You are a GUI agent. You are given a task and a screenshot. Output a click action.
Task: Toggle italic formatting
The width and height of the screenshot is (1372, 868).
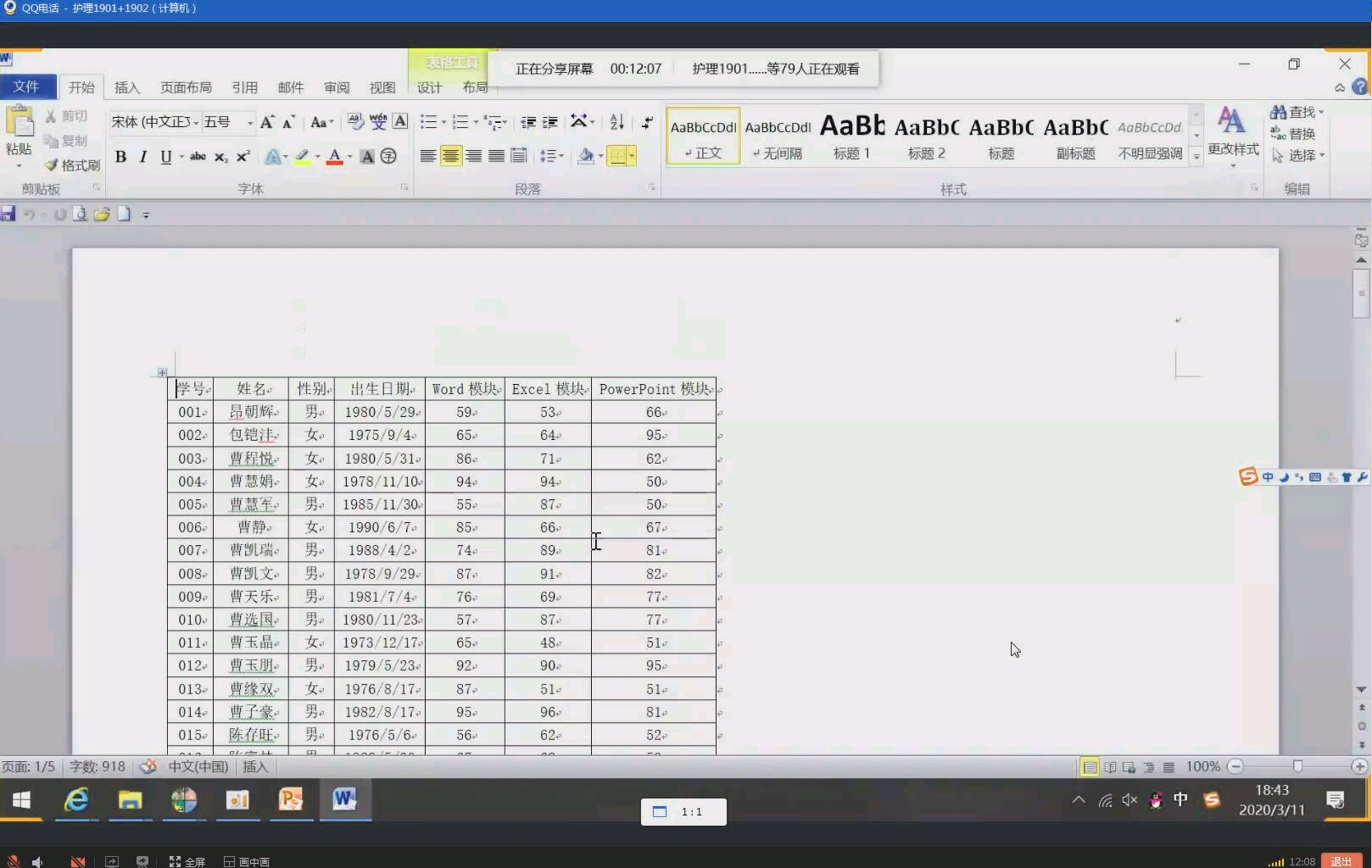(x=143, y=156)
